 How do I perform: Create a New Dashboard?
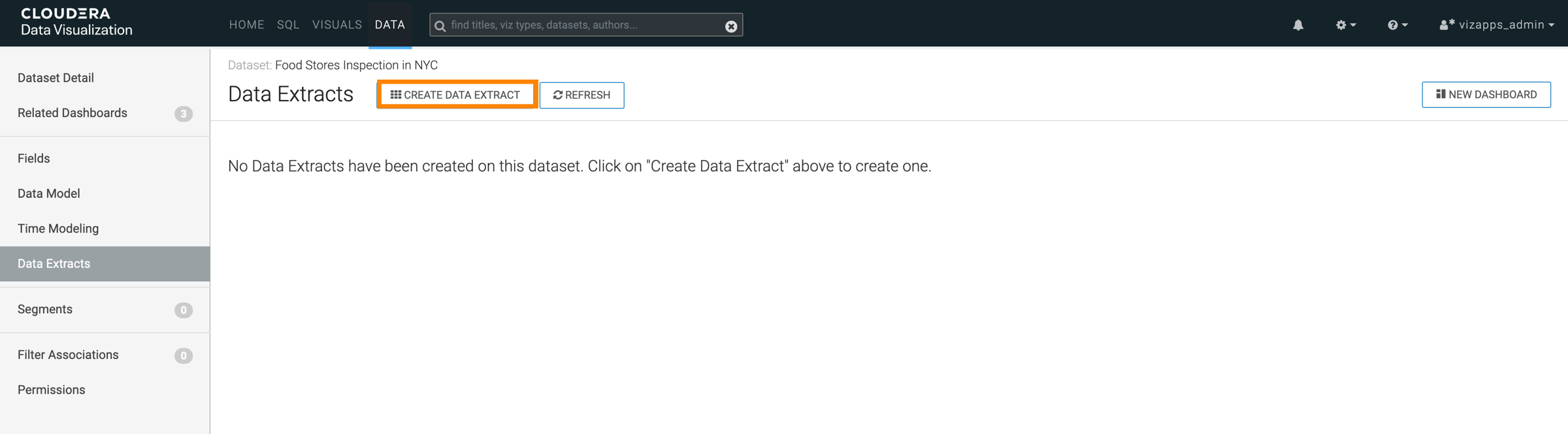click(x=1486, y=95)
